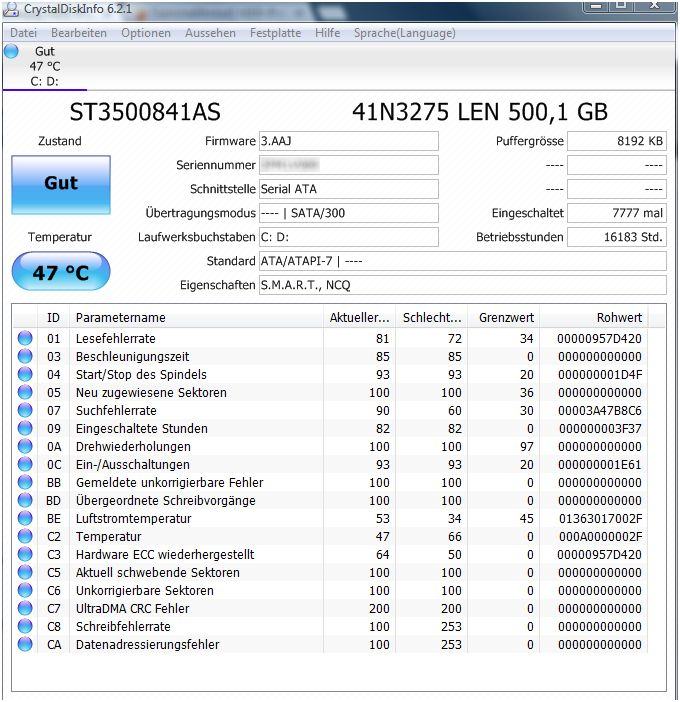Click the Laufwerksbuchstaben field showing C: D:
The width and height of the screenshot is (680, 702).
click(349, 237)
